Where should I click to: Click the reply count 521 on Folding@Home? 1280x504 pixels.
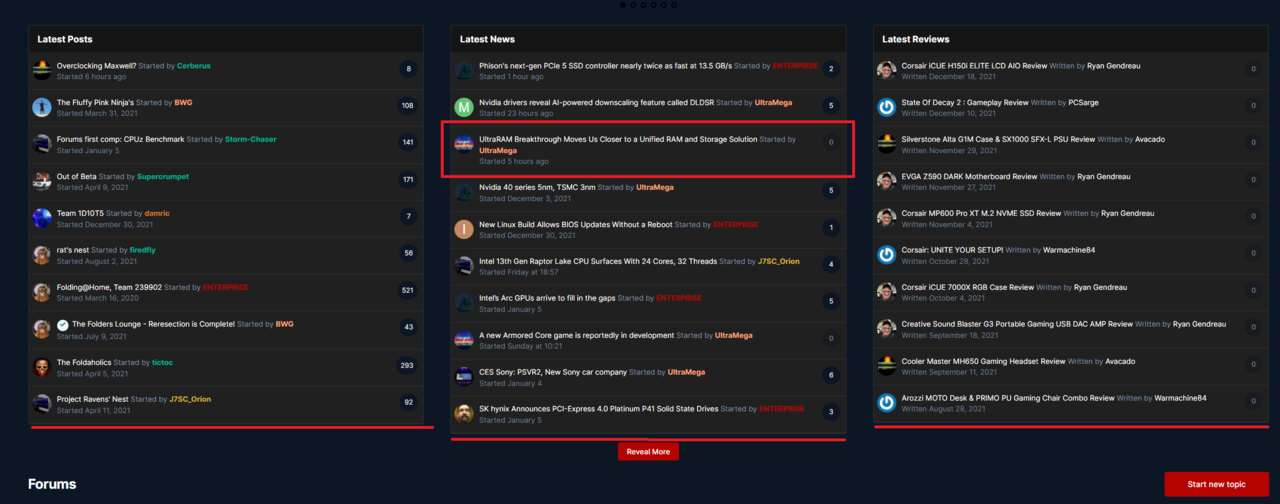(407, 291)
